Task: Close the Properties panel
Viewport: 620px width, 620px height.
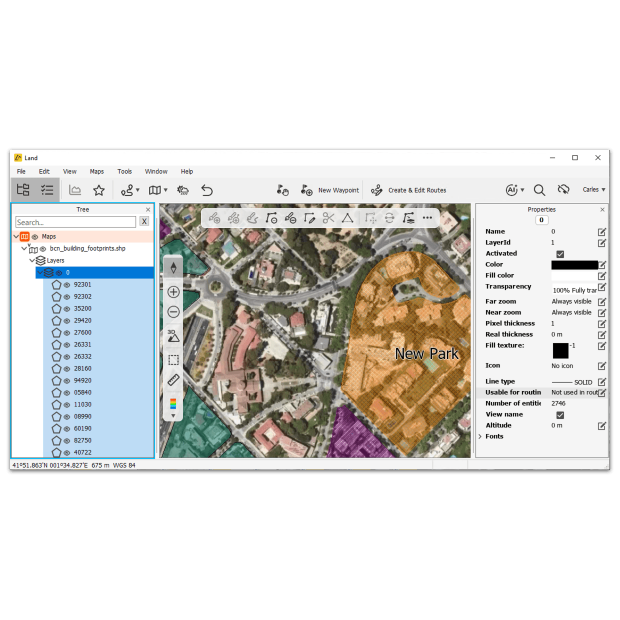Action: (602, 210)
